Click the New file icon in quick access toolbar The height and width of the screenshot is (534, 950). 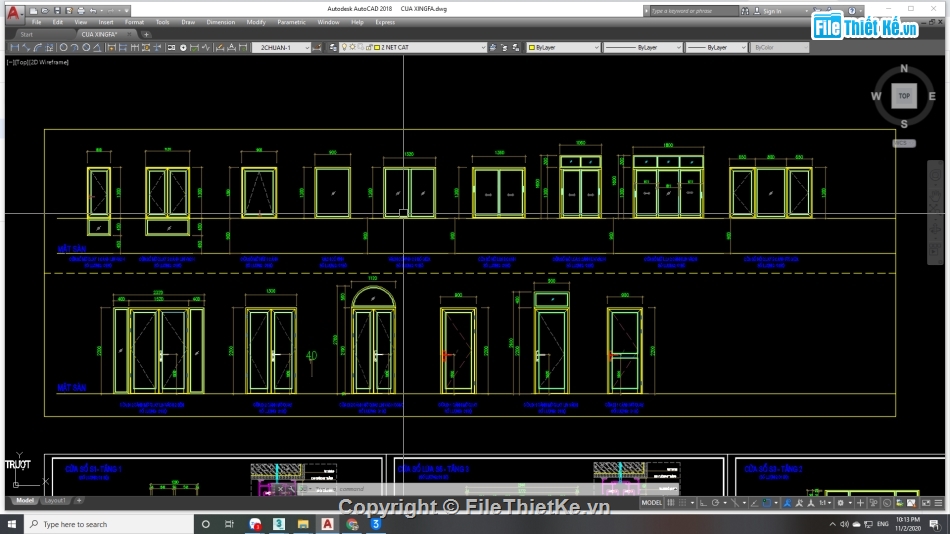[34, 10]
